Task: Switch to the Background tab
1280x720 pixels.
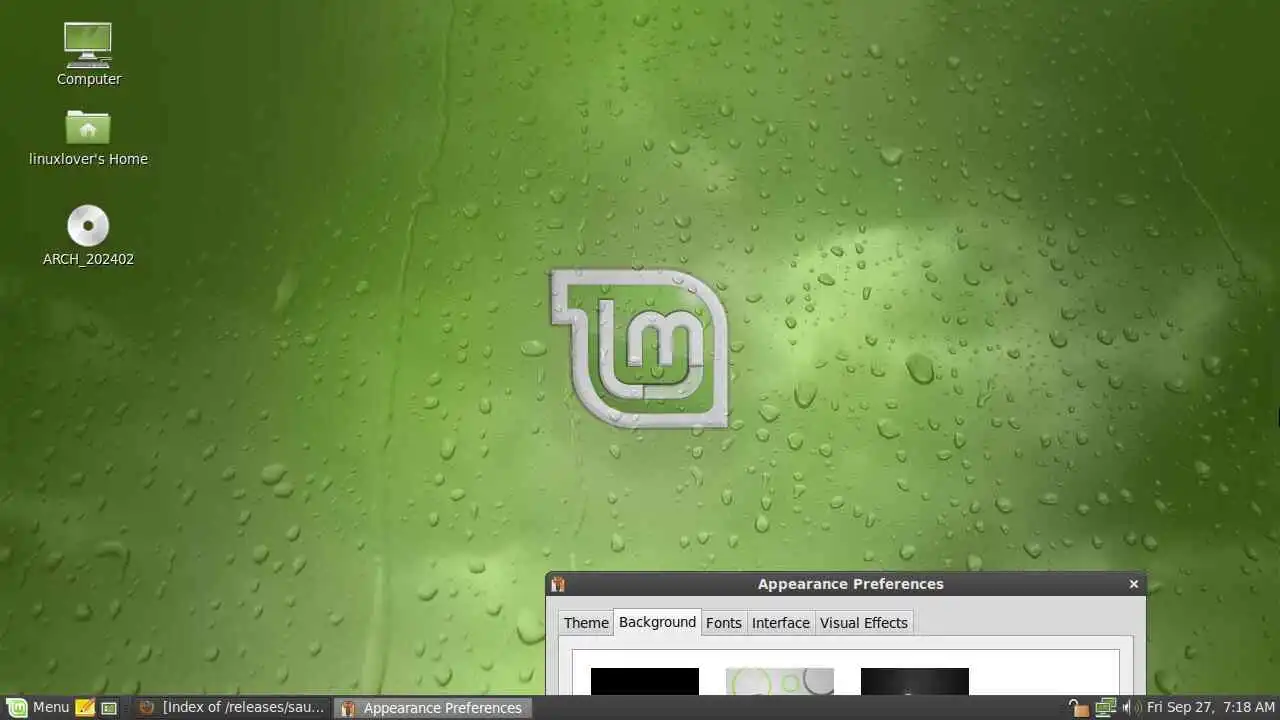Action: pos(657,622)
